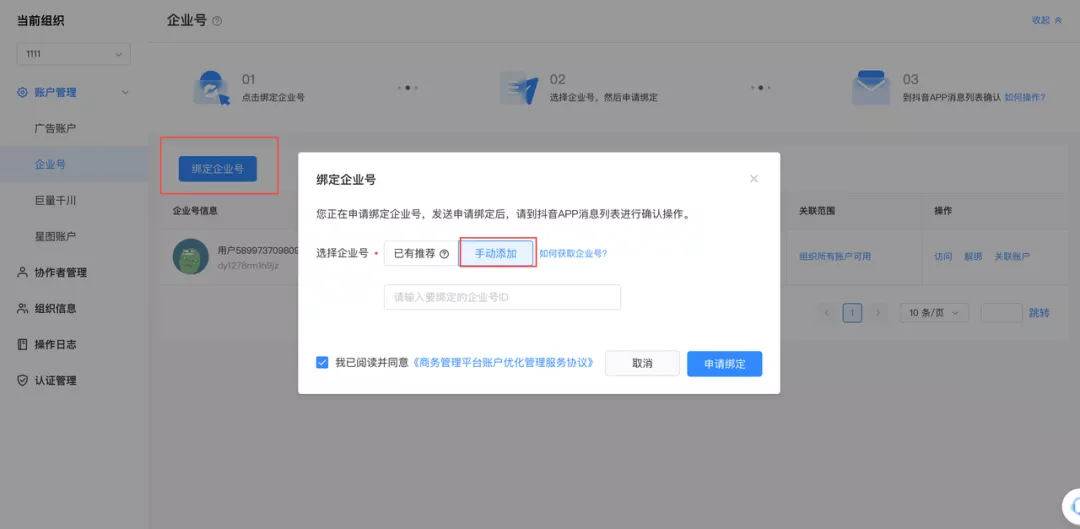Open the 10 条/页 page size dropdown
1080x529 pixels.
(934, 313)
